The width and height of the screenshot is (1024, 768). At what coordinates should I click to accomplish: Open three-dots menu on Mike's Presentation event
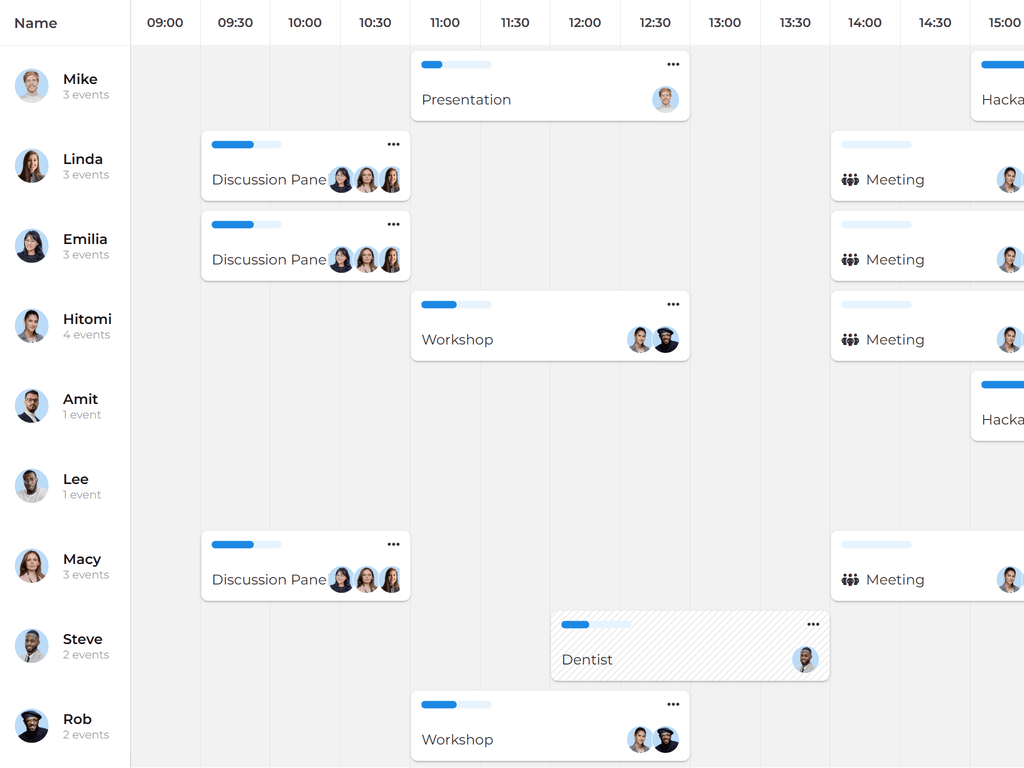673,65
